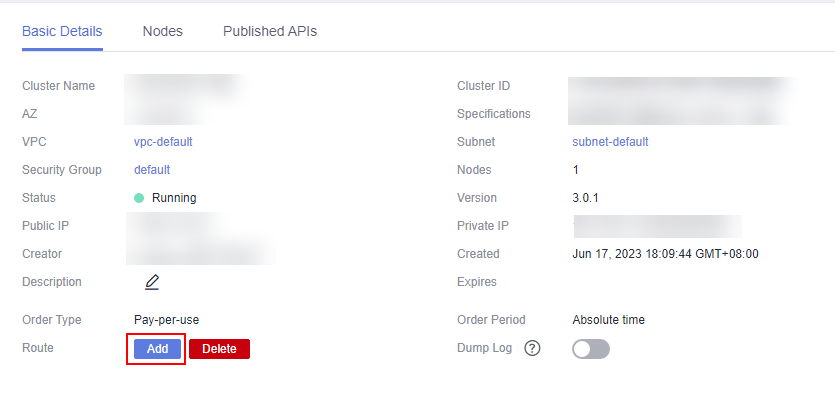
Task: Click the Running status text
Action: [x=174, y=198]
